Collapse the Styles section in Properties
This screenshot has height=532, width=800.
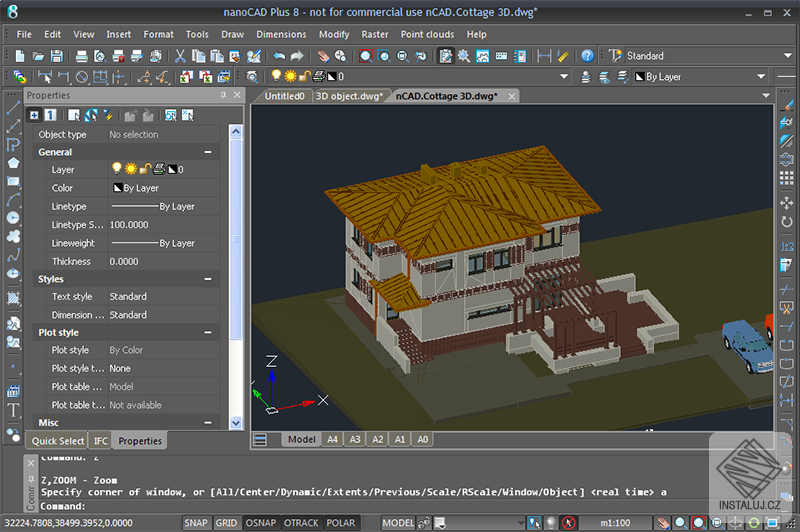(208, 279)
